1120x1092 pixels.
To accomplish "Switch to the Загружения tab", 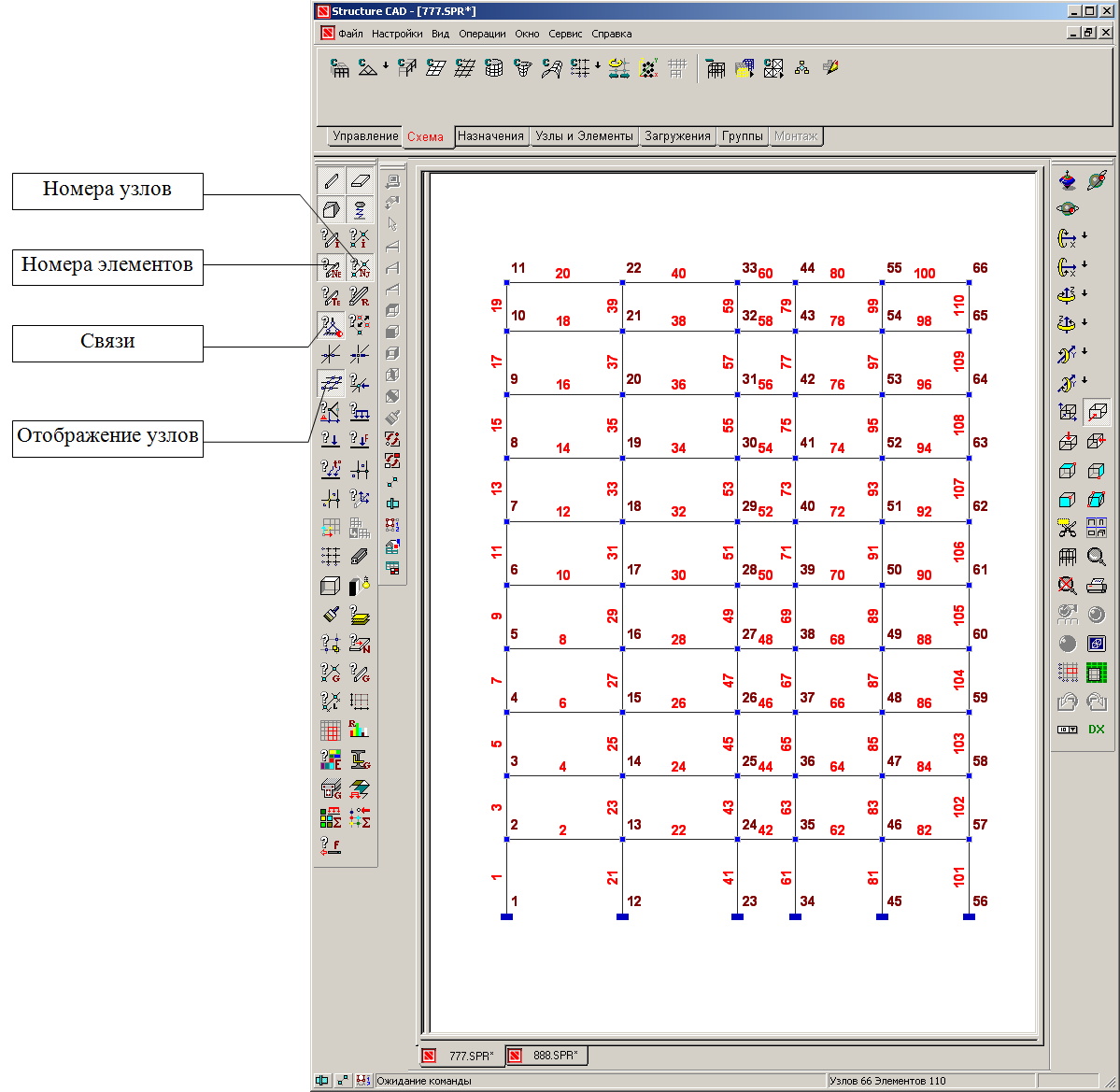I will (x=677, y=136).
